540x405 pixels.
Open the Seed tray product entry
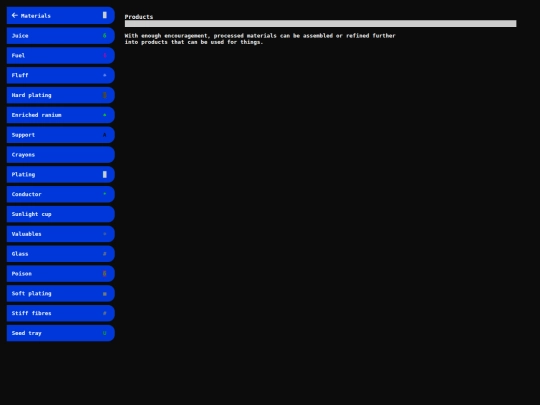(x=61, y=333)
